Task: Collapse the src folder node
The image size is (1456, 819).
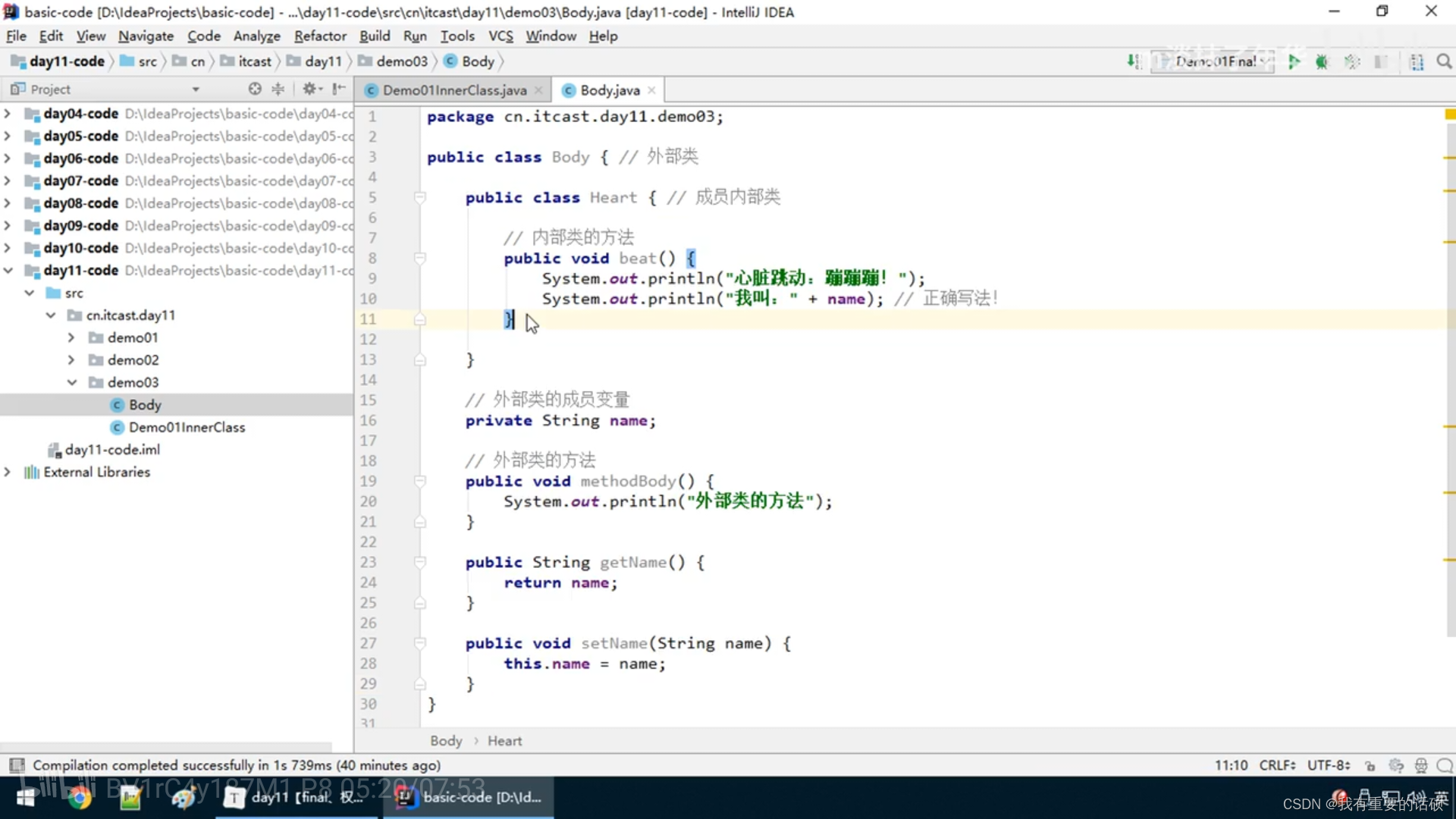Action: pyautogui.click(x=30, y=293)
